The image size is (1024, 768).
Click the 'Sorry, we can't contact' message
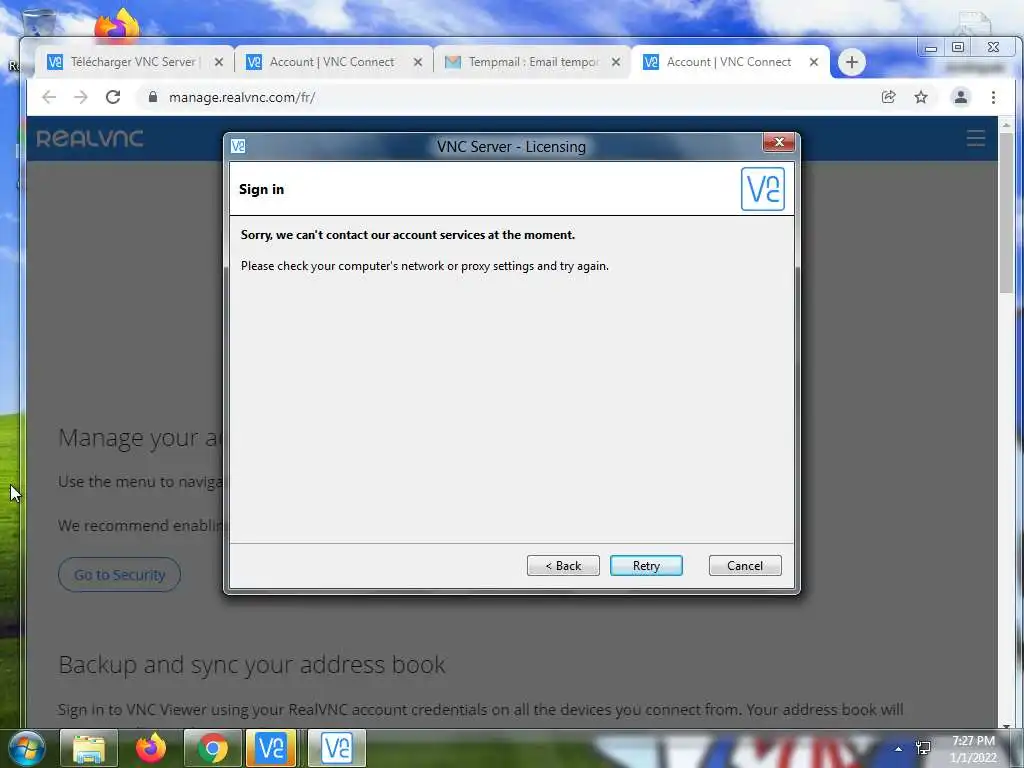(x=408, y=235)
